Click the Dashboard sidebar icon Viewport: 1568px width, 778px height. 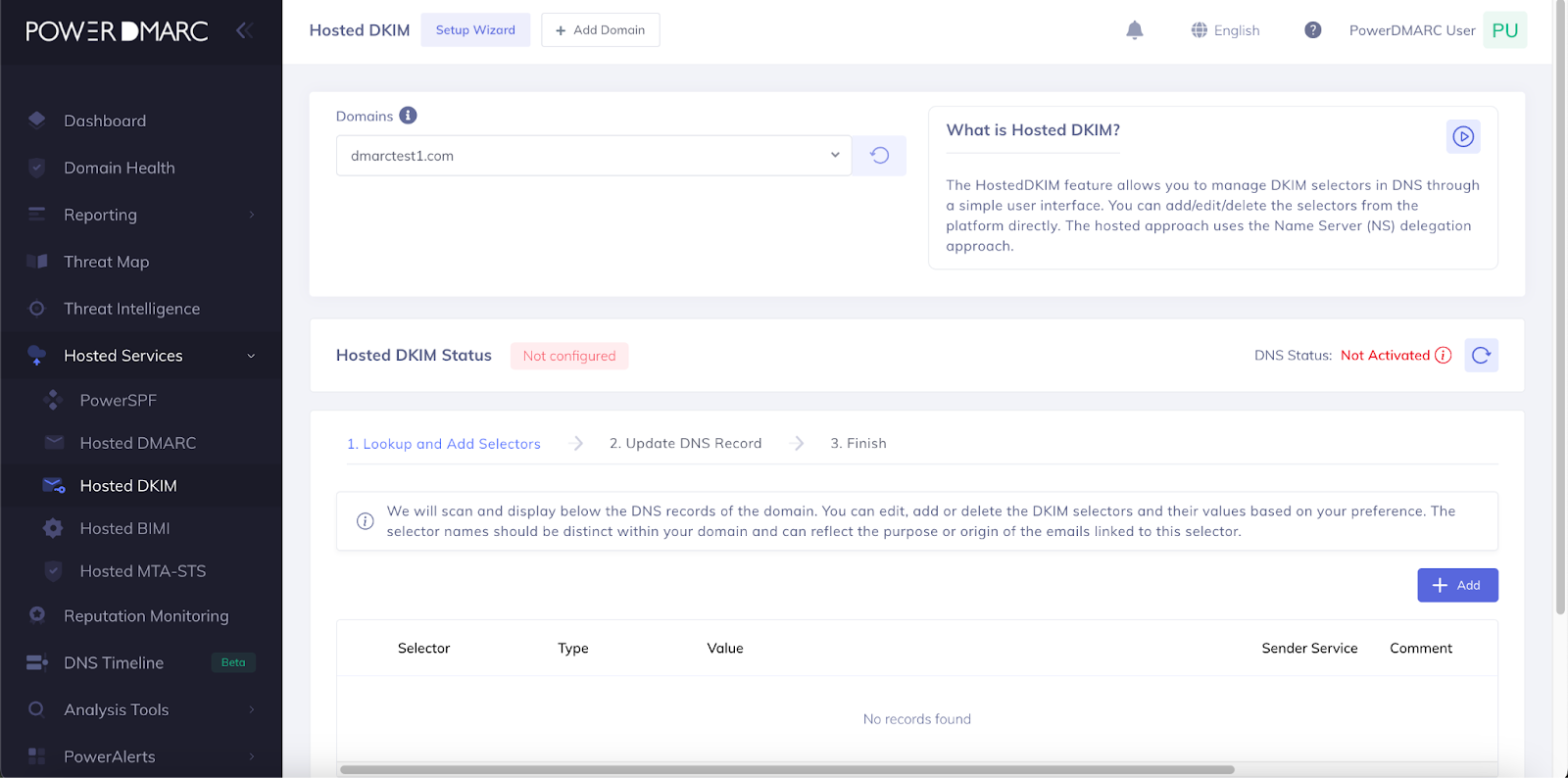37,121
